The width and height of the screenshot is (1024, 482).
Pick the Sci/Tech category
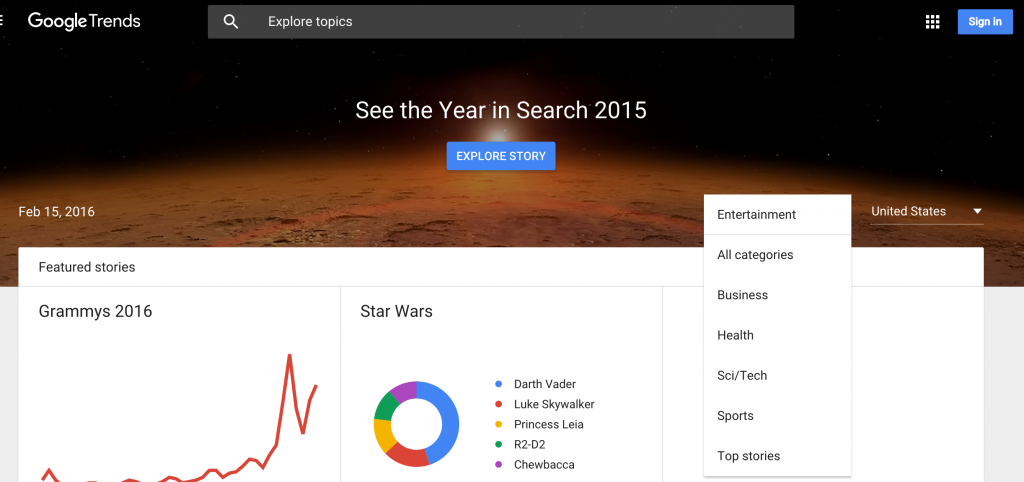(777, 376)
